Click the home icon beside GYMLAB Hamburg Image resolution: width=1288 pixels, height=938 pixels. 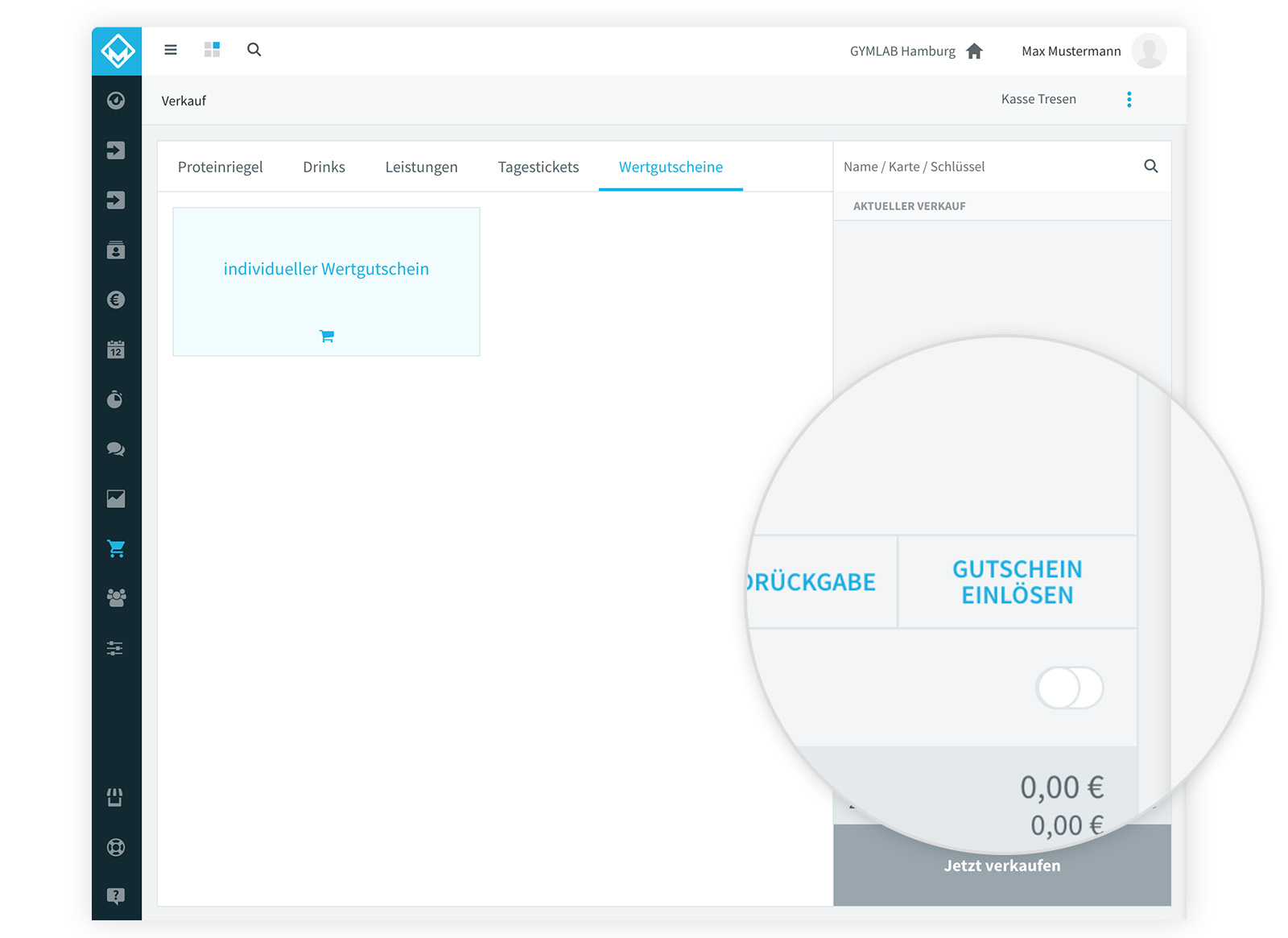[974, 51]
